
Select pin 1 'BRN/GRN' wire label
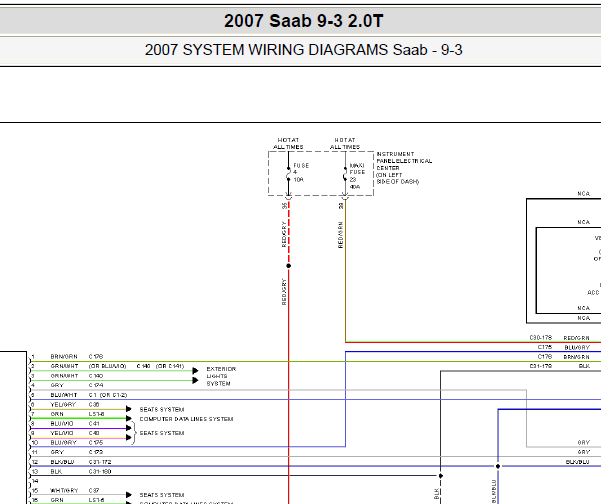(64, 356)
